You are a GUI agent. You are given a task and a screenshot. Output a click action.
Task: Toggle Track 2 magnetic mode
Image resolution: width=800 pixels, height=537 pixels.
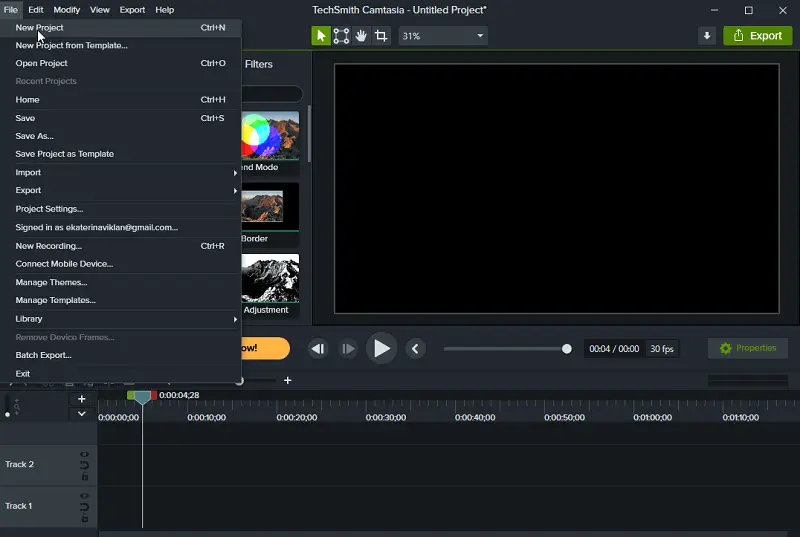[85, 465]
